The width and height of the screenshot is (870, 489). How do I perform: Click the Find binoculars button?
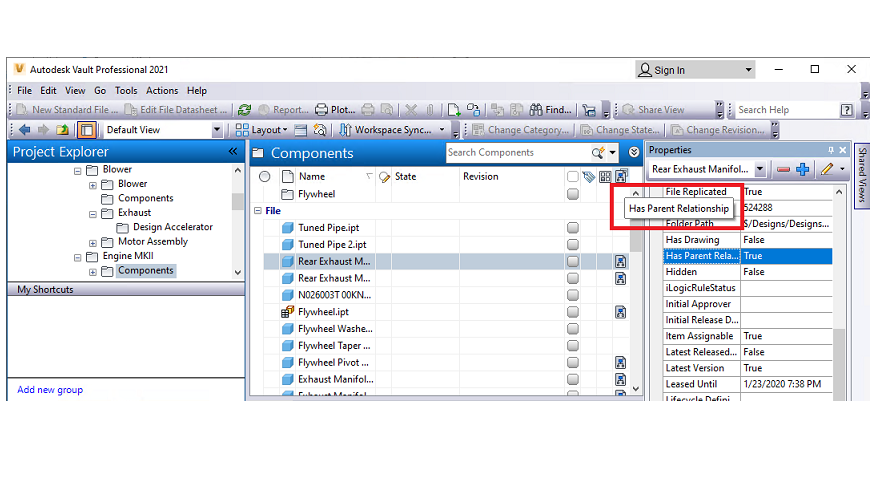pos(550,110)
